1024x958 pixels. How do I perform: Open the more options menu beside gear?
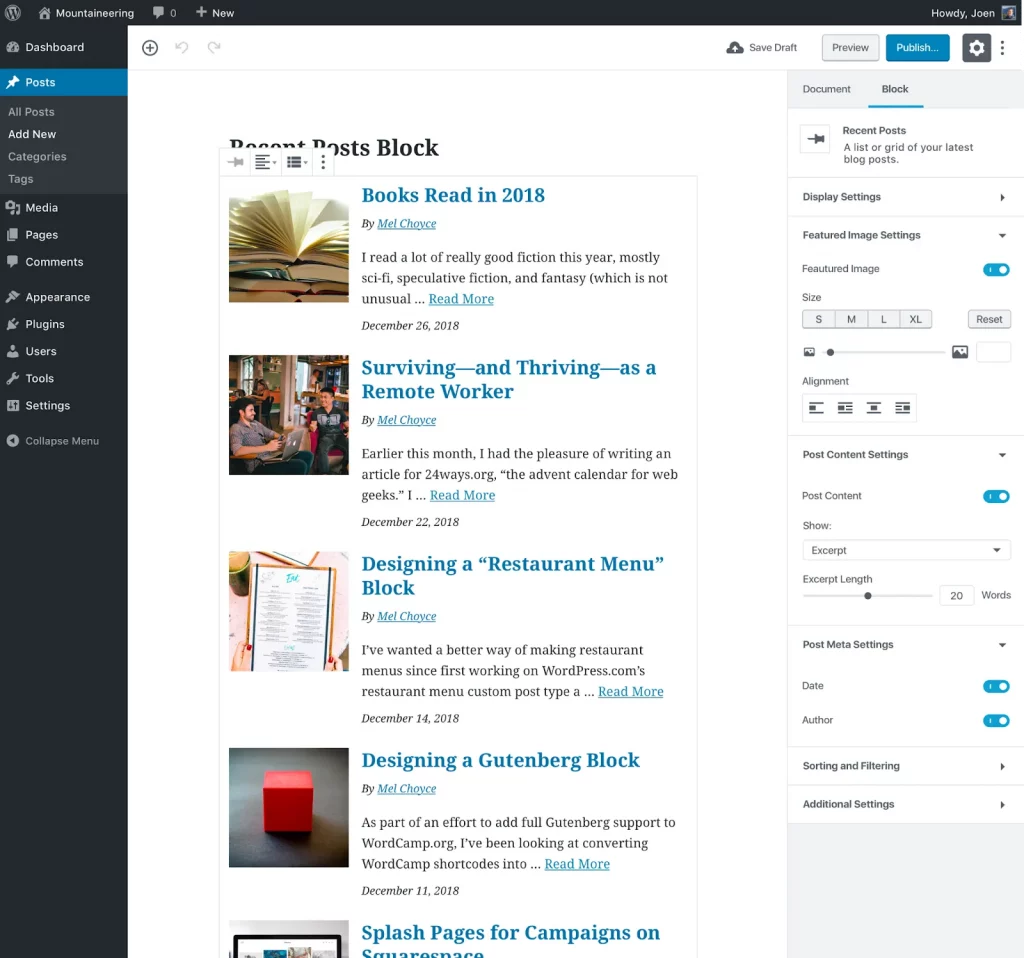click(x=1003, y=48)
